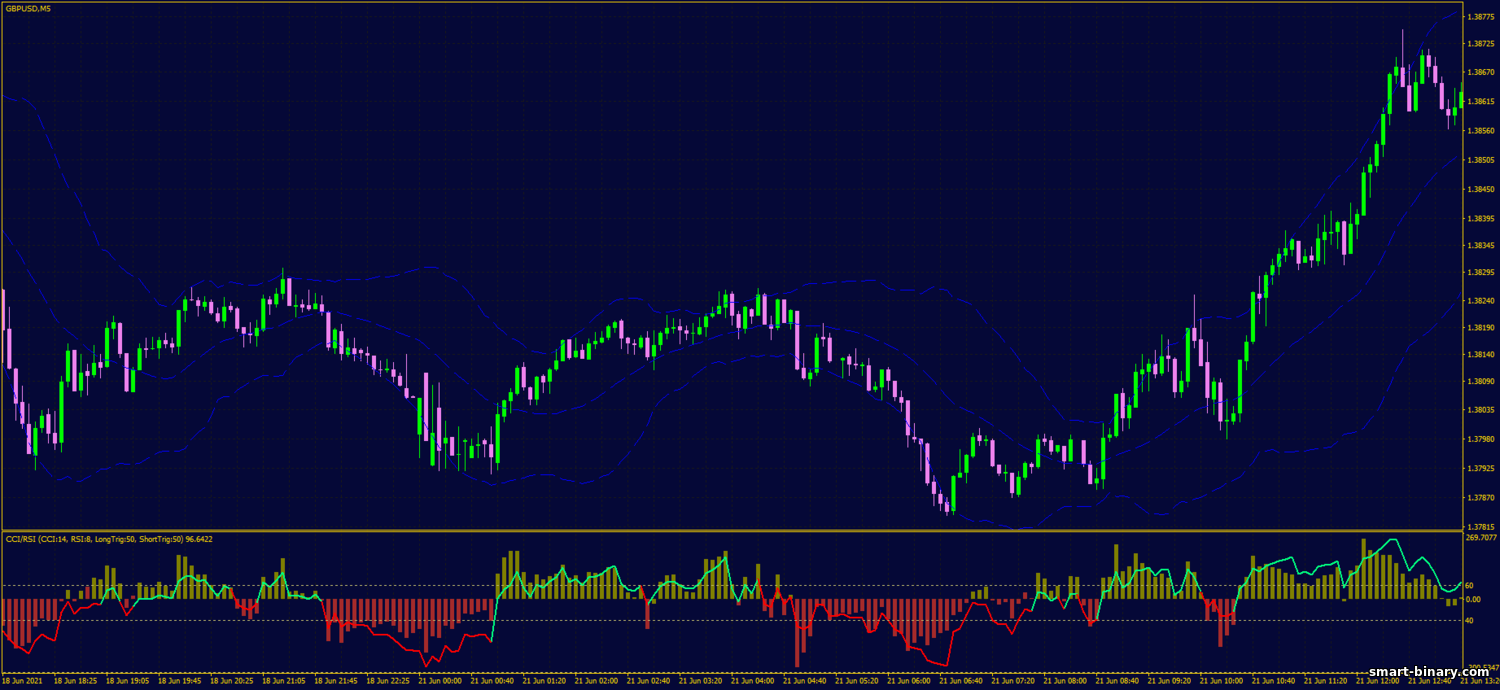Viewport: 1500px width, 690px height.
Task: Click the 1.37925 price label
Action: pos(1480,468)
